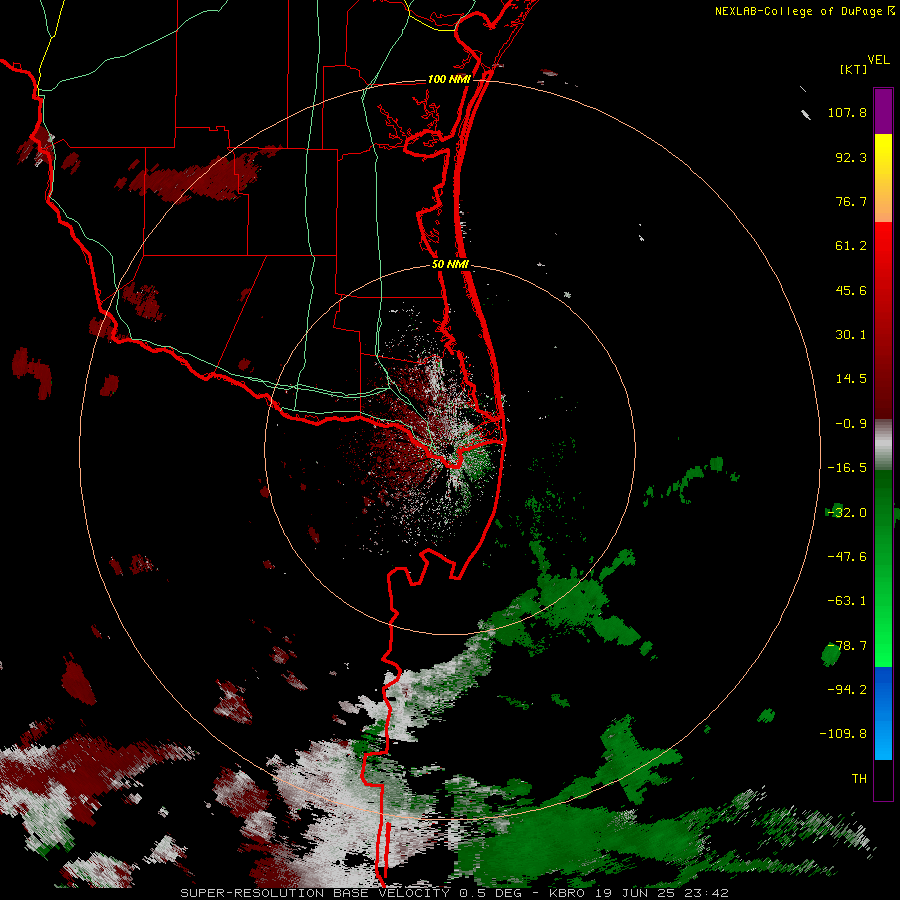The width and height of the screenshot is (900, 900).
Task: Click the TH legend label
Action: 859,779
